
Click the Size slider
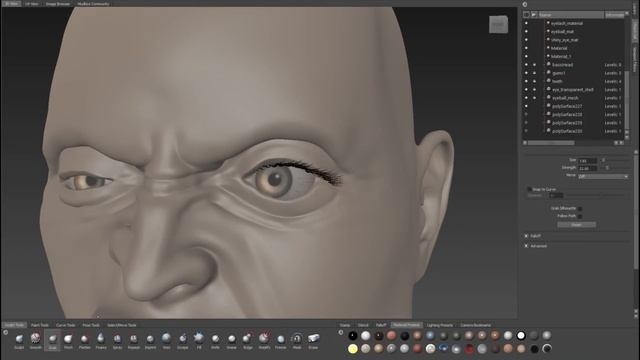(x=616, y=160)
